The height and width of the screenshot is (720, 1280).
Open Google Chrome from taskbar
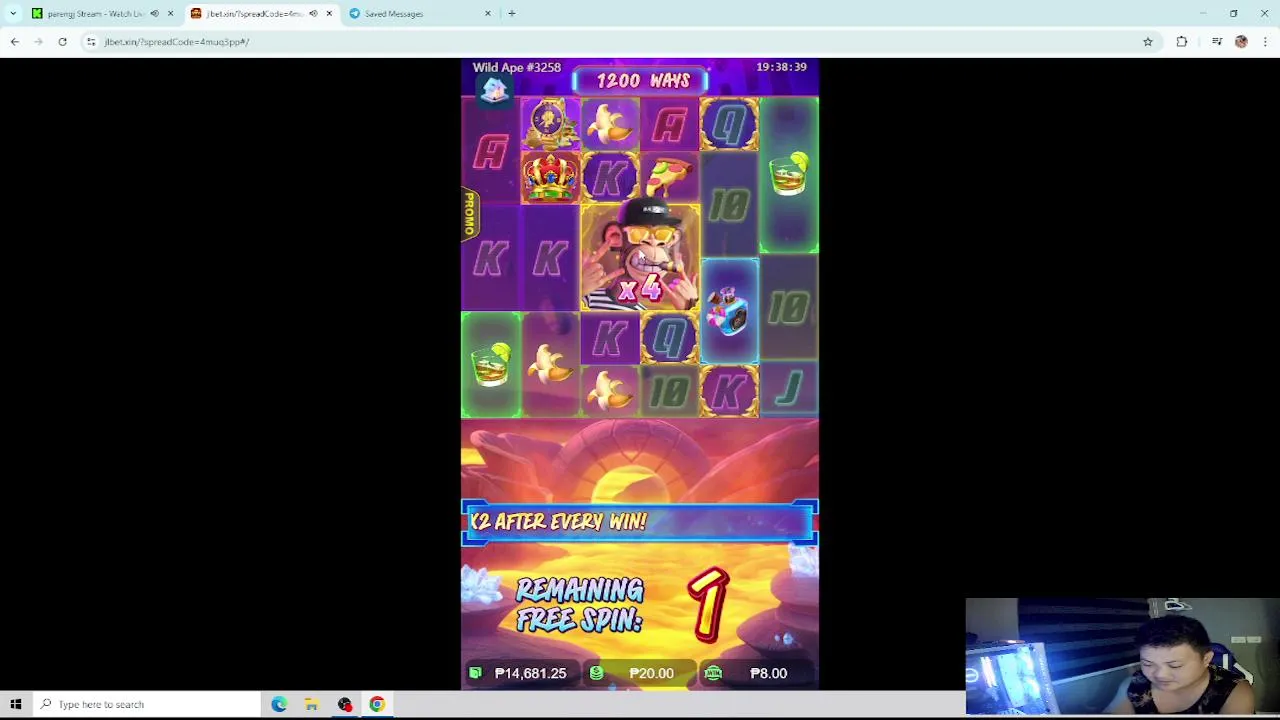click(x=377, y=704)
